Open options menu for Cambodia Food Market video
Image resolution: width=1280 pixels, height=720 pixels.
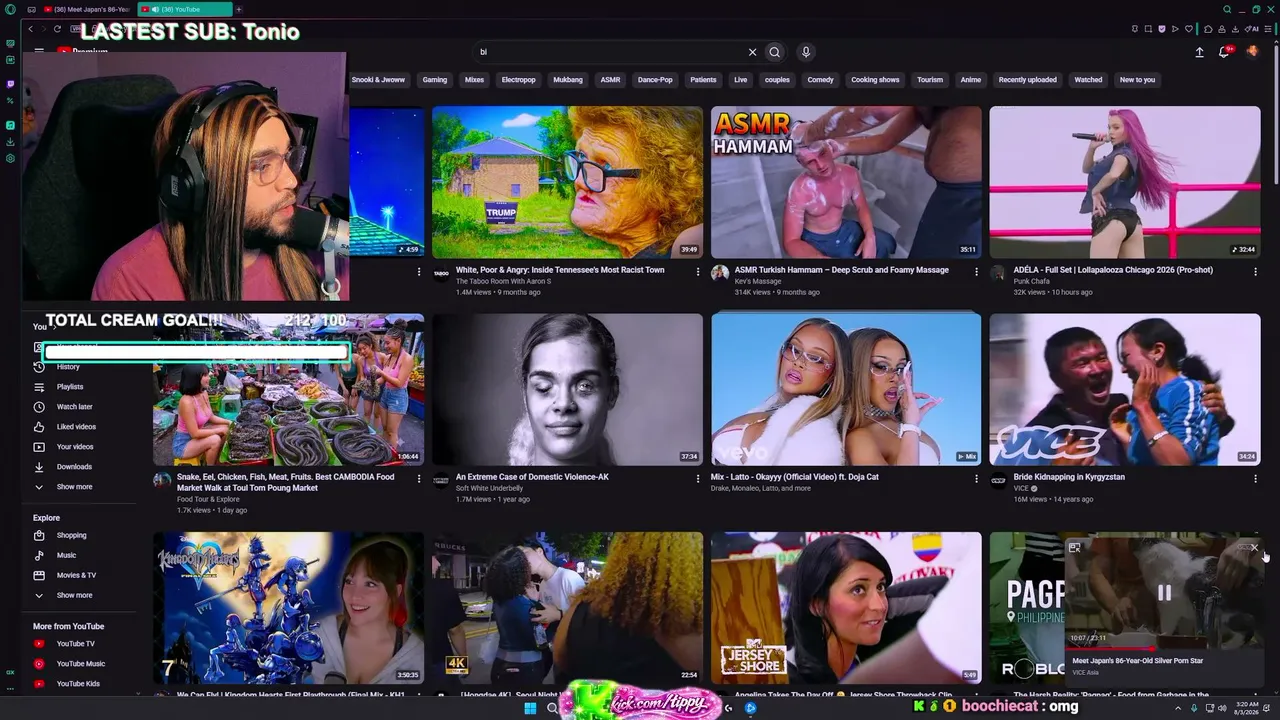click(419, 478)
